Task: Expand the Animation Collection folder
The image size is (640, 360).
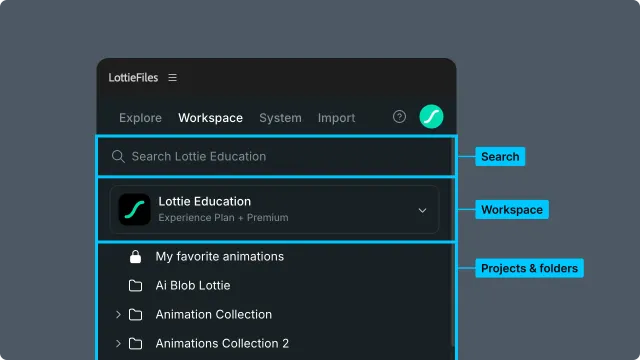Action: [x=118, y=315]
